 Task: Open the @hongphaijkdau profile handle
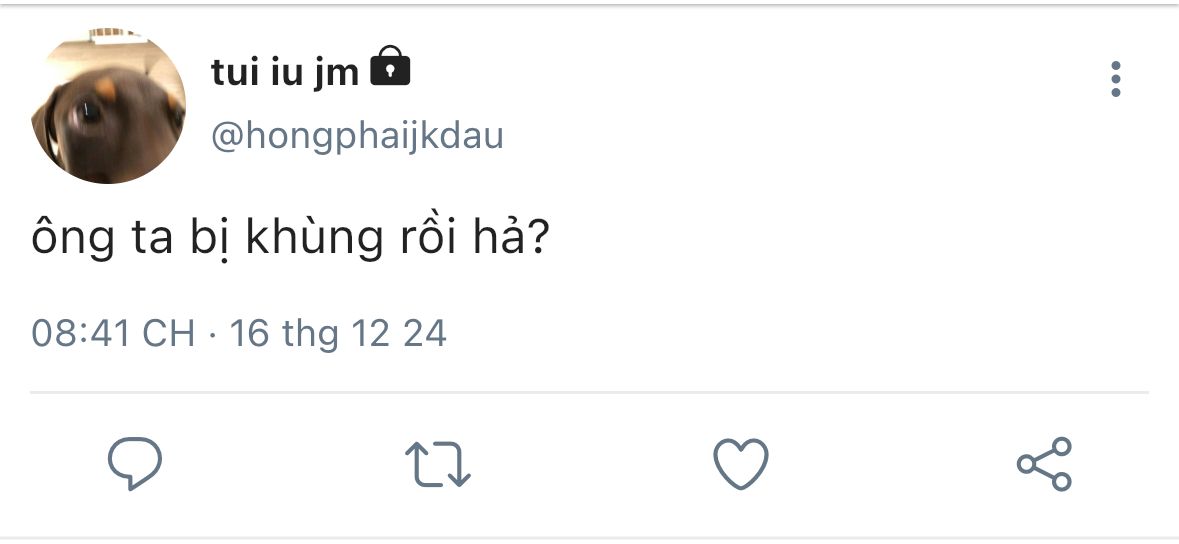coord(357,136)
